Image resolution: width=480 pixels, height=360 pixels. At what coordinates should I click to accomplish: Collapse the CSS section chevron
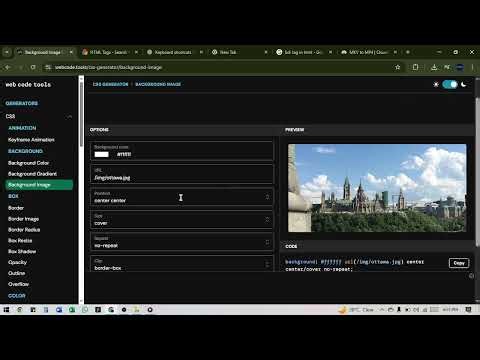[69, 117]
